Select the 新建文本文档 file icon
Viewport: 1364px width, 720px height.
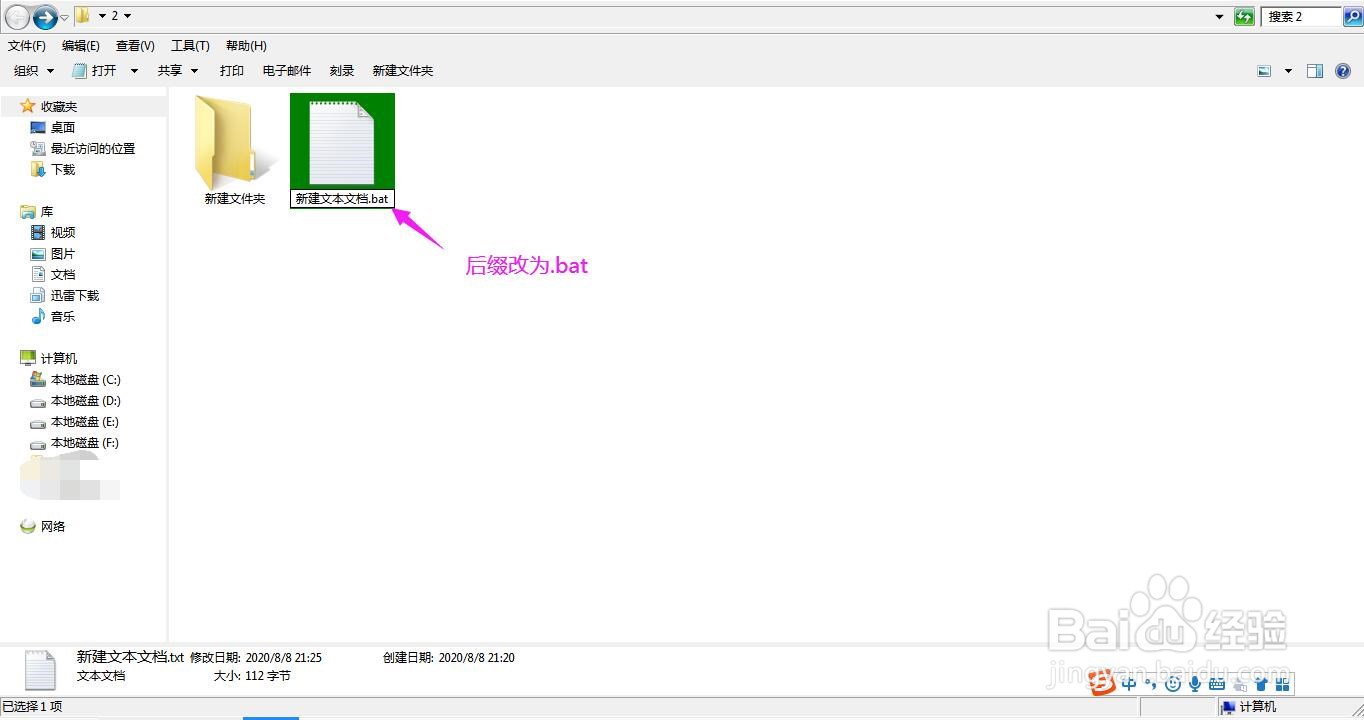point(342,142)
